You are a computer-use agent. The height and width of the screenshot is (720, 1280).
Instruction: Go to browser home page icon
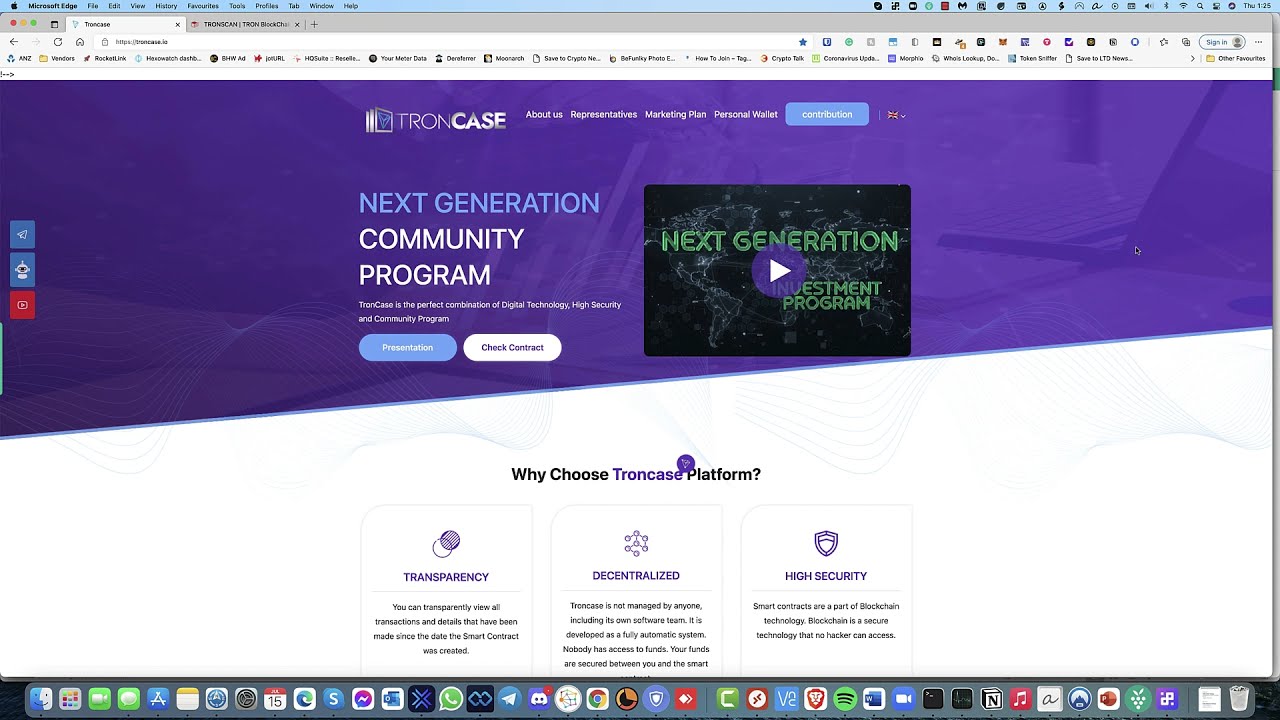click(80, 42)
